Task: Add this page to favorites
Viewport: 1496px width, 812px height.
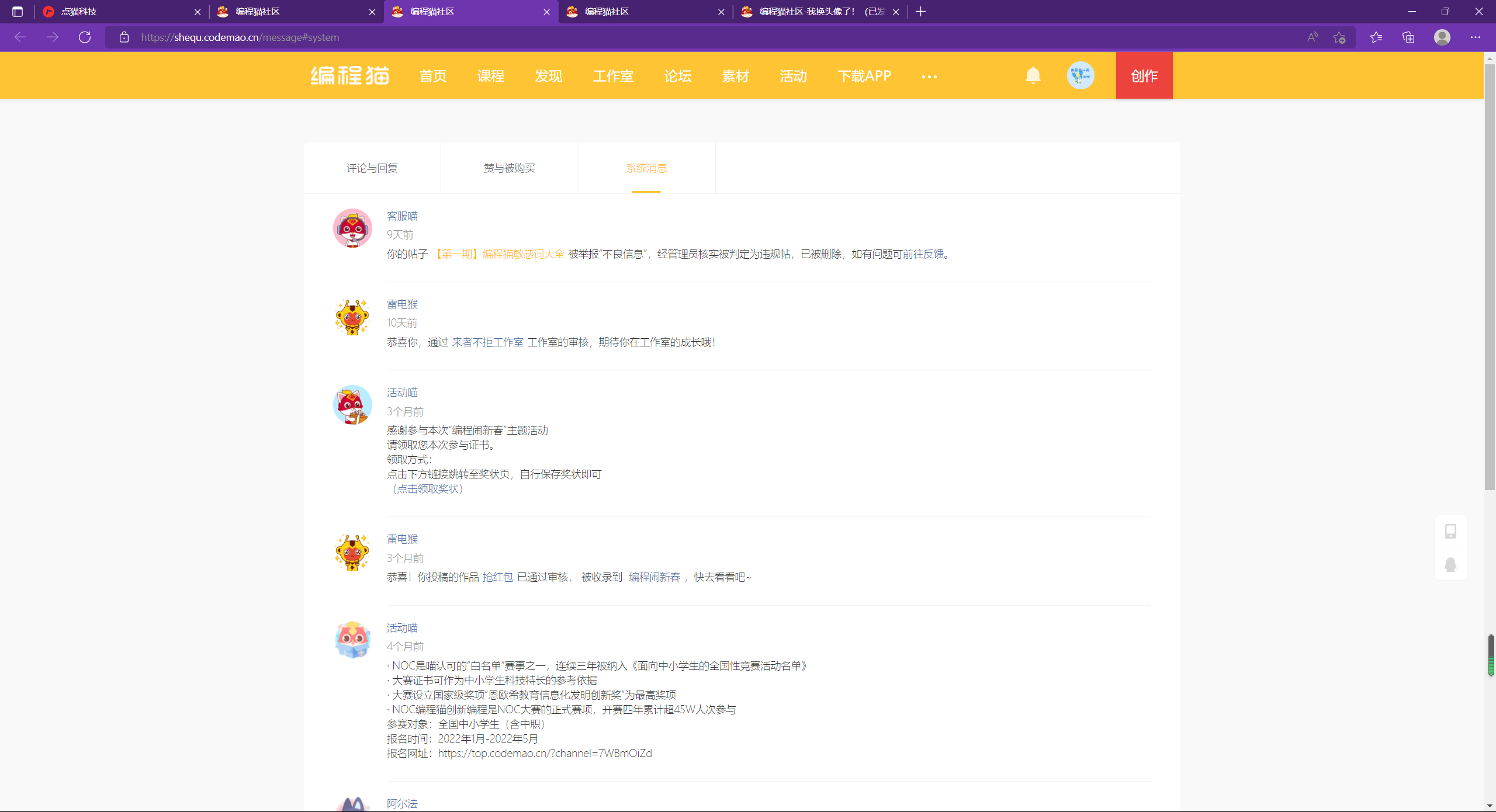Action: [1339, 37]
